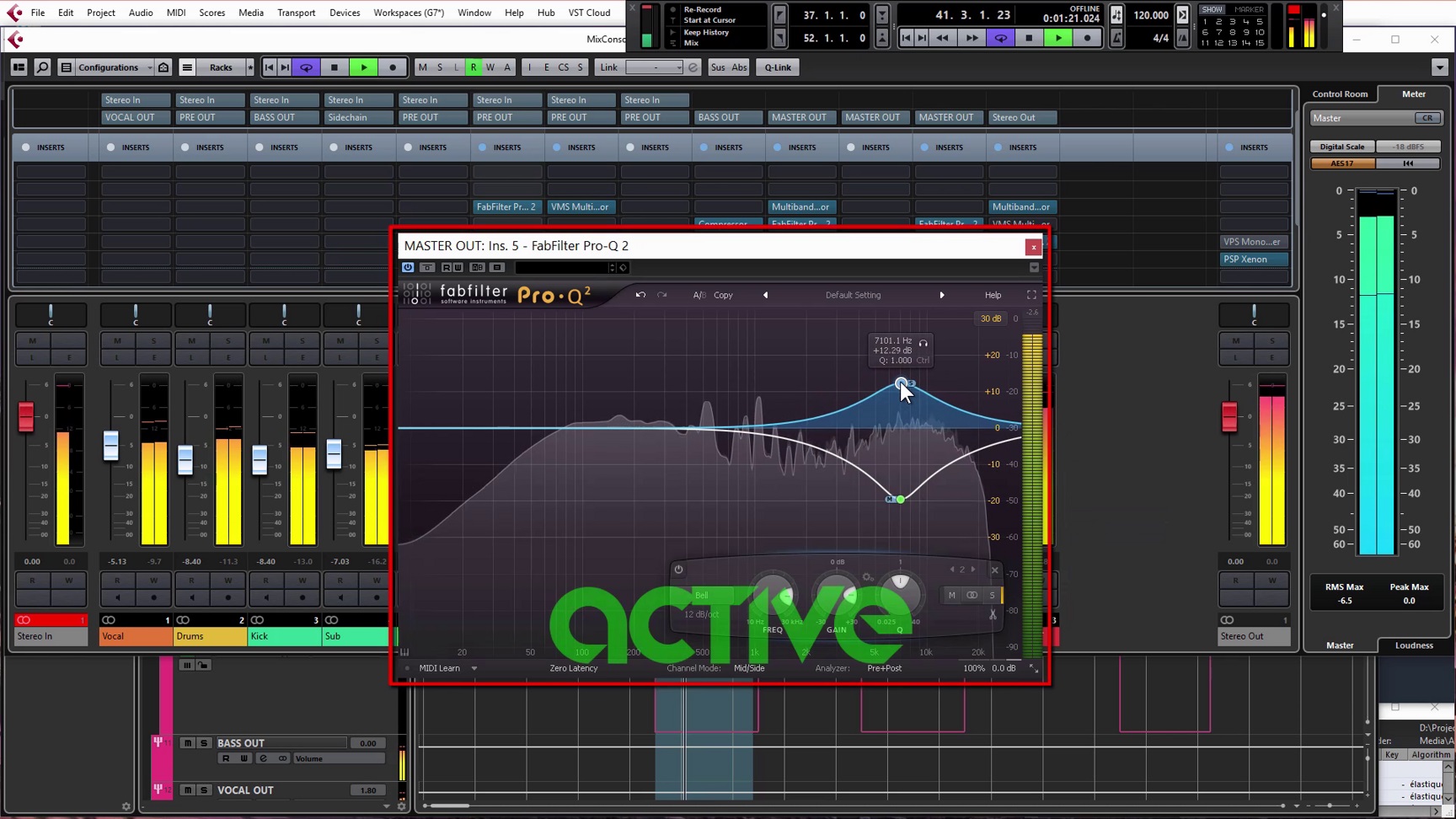
Task: Click the headphones solo icon in band tooltip
Action: click(923, 343)
